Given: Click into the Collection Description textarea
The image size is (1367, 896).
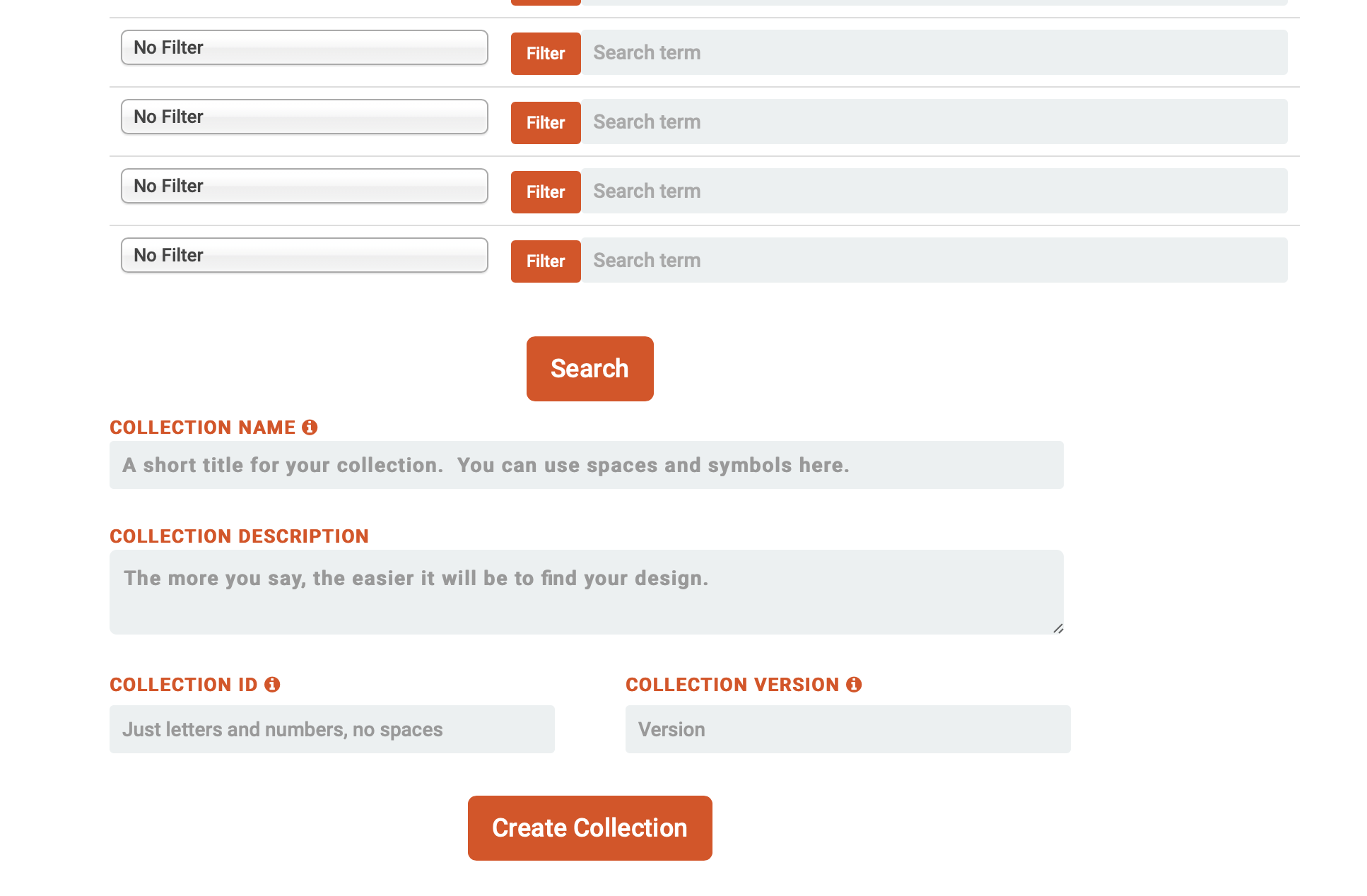Looking at the screenshot, I should pos(586,592).
